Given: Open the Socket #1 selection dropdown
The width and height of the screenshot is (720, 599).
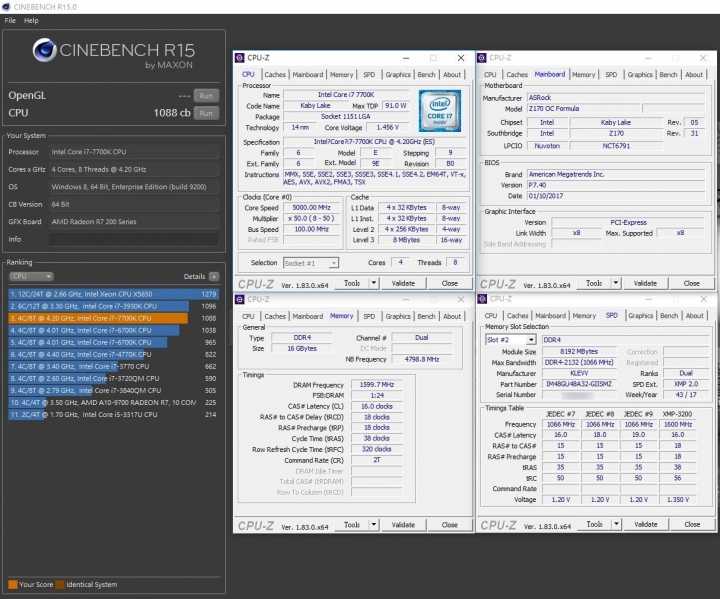Looking at the screenshot, I should [311, 263].
